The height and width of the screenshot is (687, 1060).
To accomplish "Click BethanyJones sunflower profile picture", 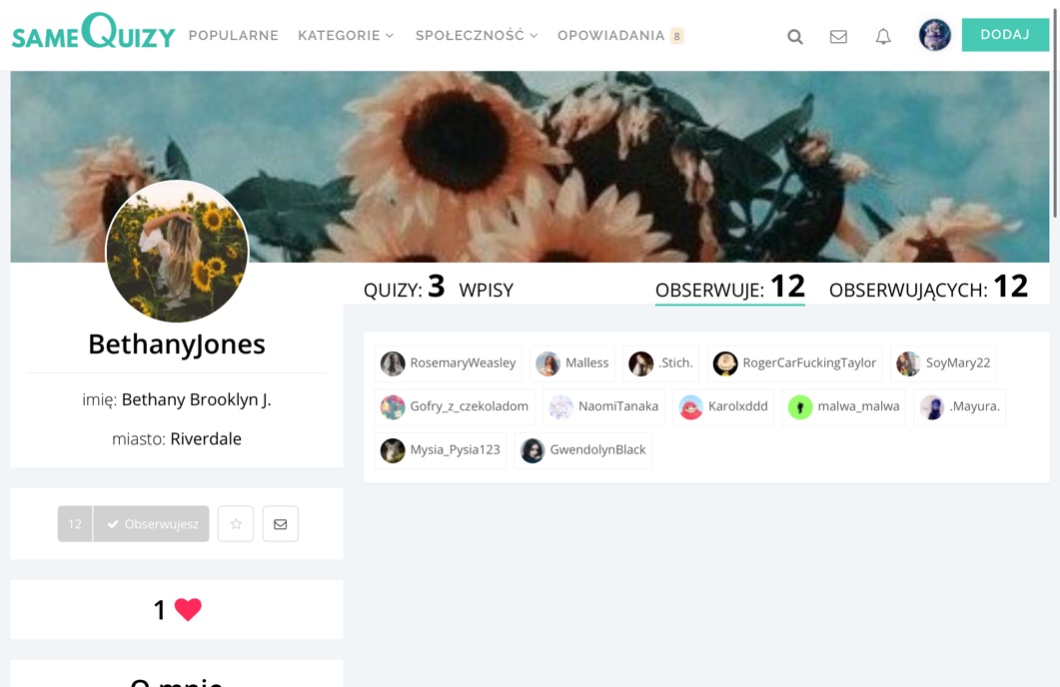I will 177,251.
